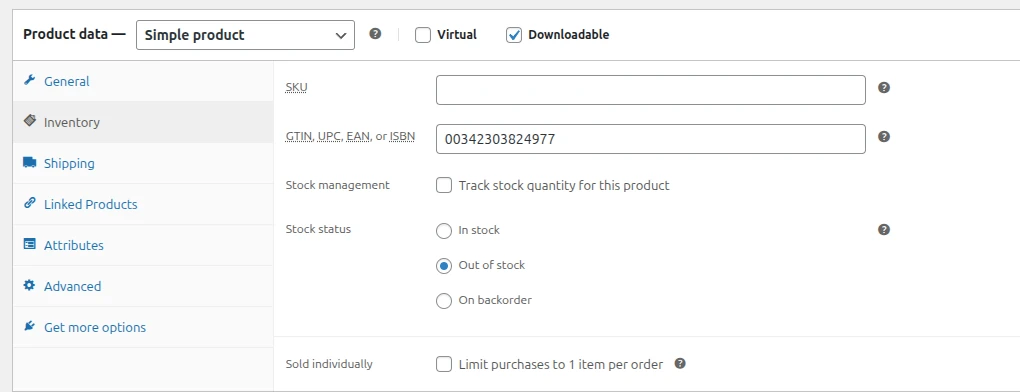Click the help icon beside SKU field
The width and height of the screenshot is (1020, 392).
point(883,88)
